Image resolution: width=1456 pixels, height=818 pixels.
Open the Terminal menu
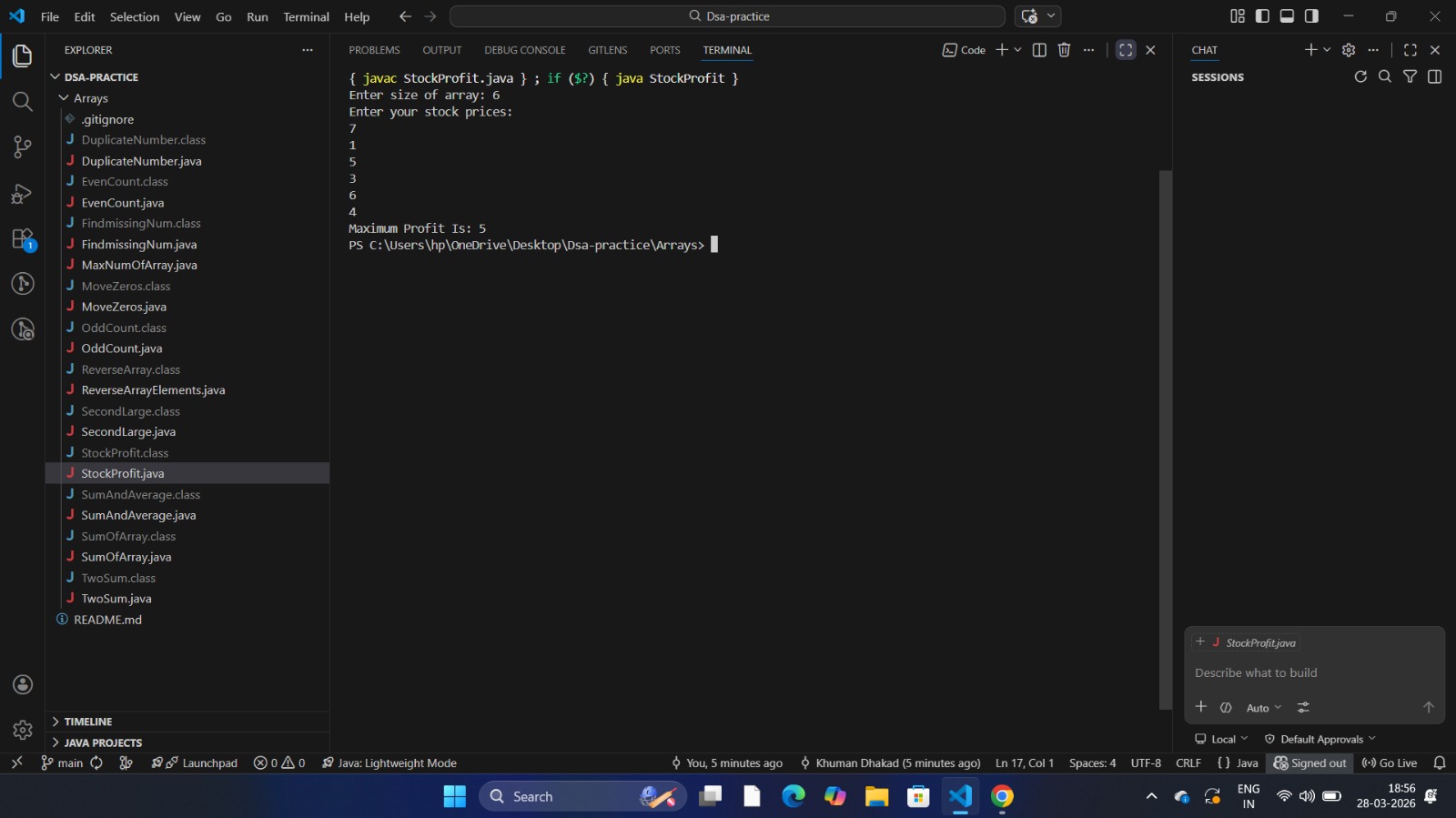(x=306, y=16)
